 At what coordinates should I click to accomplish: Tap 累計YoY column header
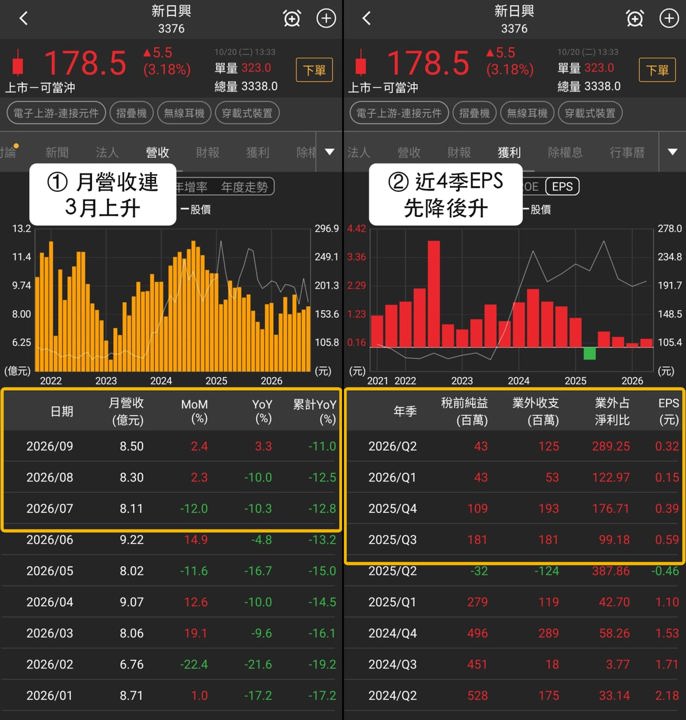[x=315, y=411]
